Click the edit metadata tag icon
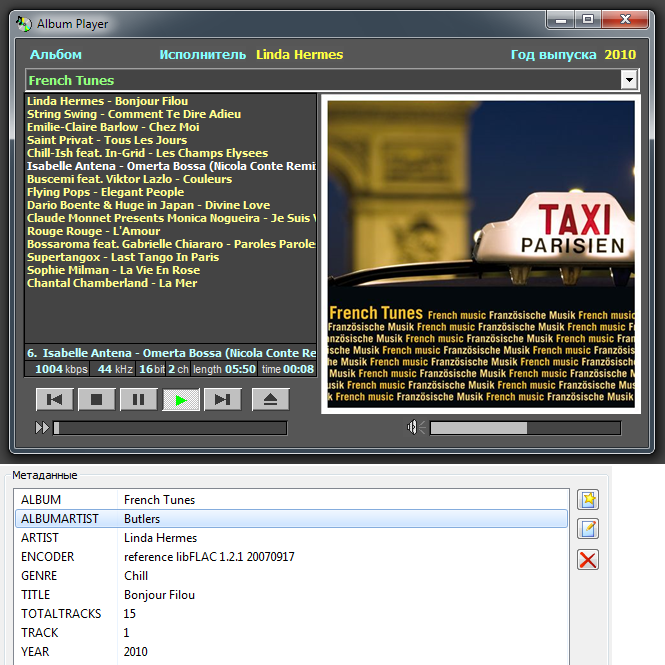 [588, 529]
